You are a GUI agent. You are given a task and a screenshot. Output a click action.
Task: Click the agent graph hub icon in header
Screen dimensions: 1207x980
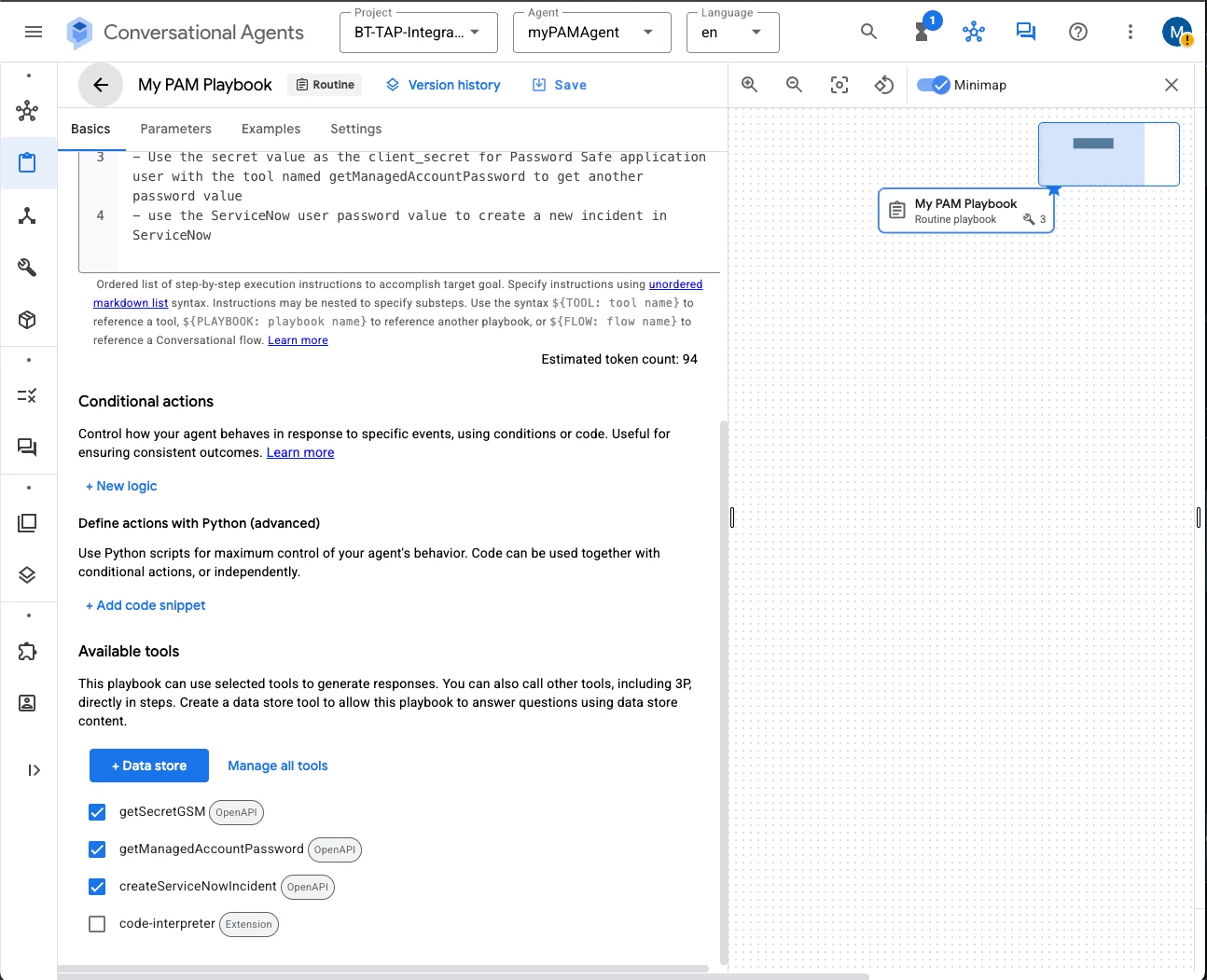coord(974,32)
